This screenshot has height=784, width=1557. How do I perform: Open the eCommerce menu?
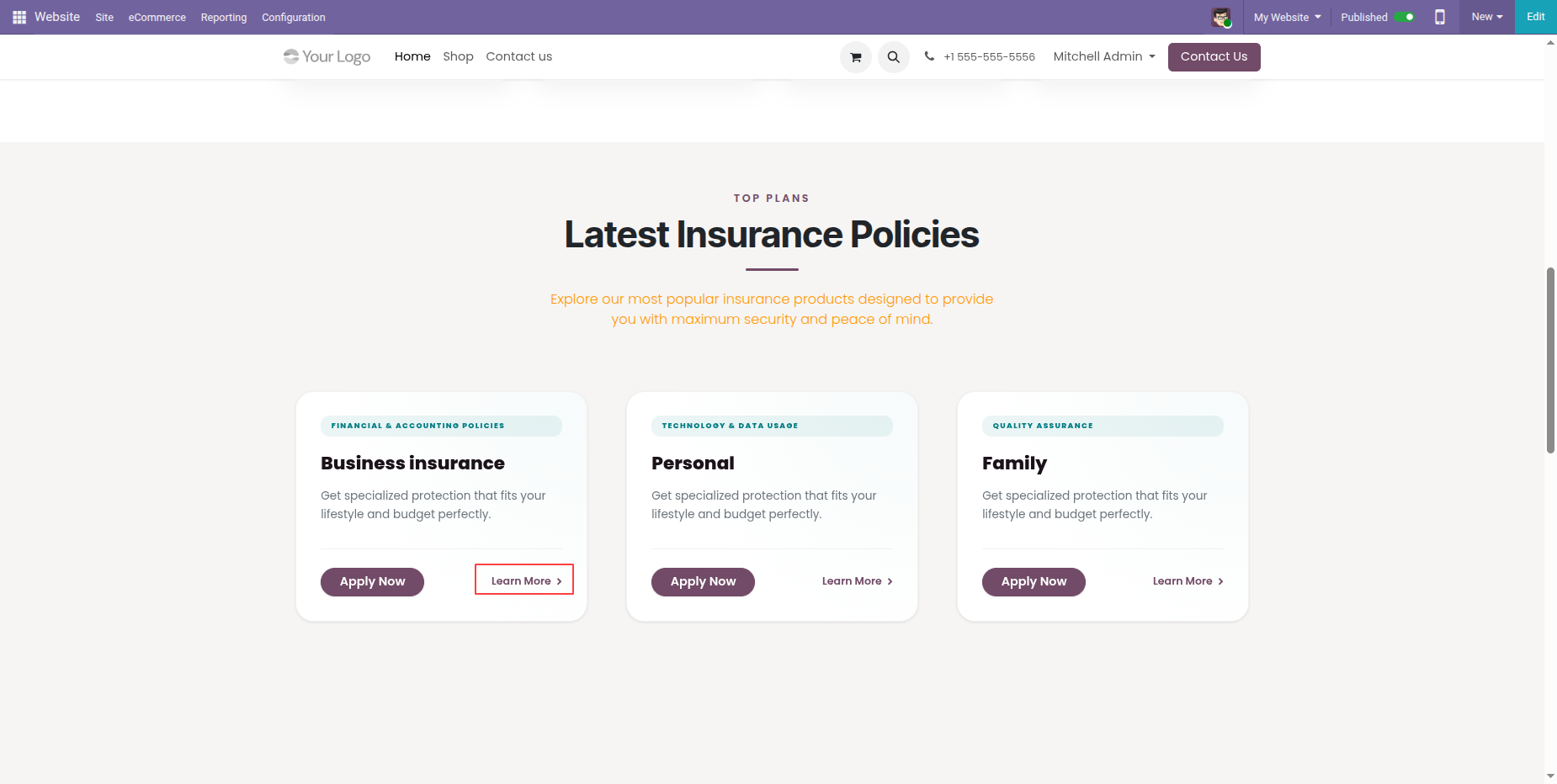point(157,17)
